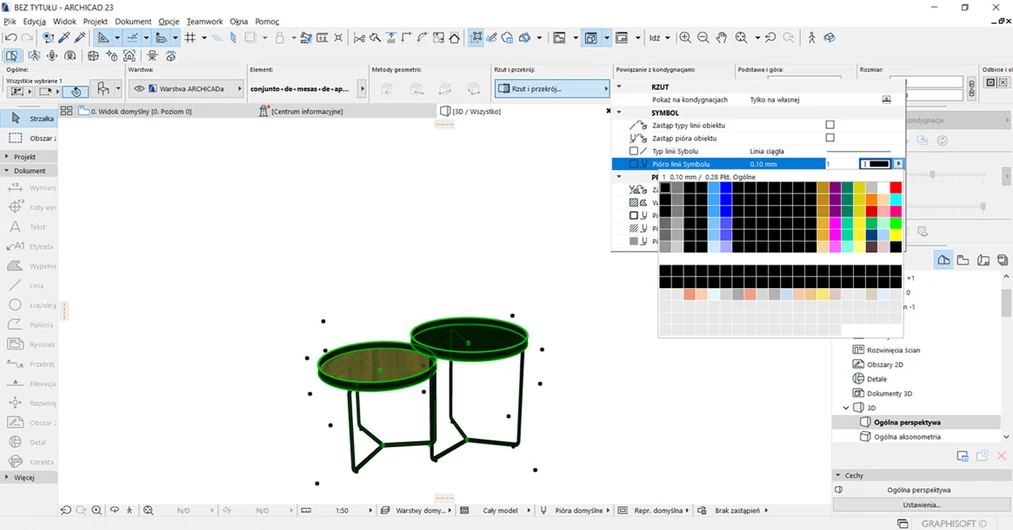Switch to the Centrum informacyjne tab

306,112
